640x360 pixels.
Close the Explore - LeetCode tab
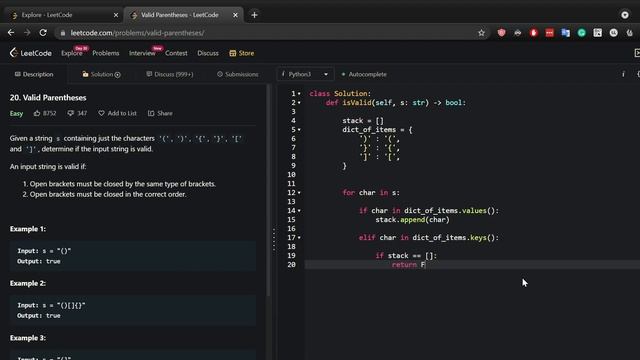[116, 15]
